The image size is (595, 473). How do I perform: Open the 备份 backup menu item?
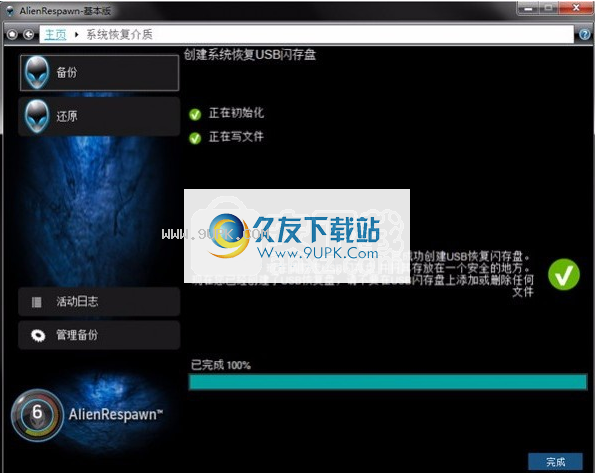click(99, 73)
